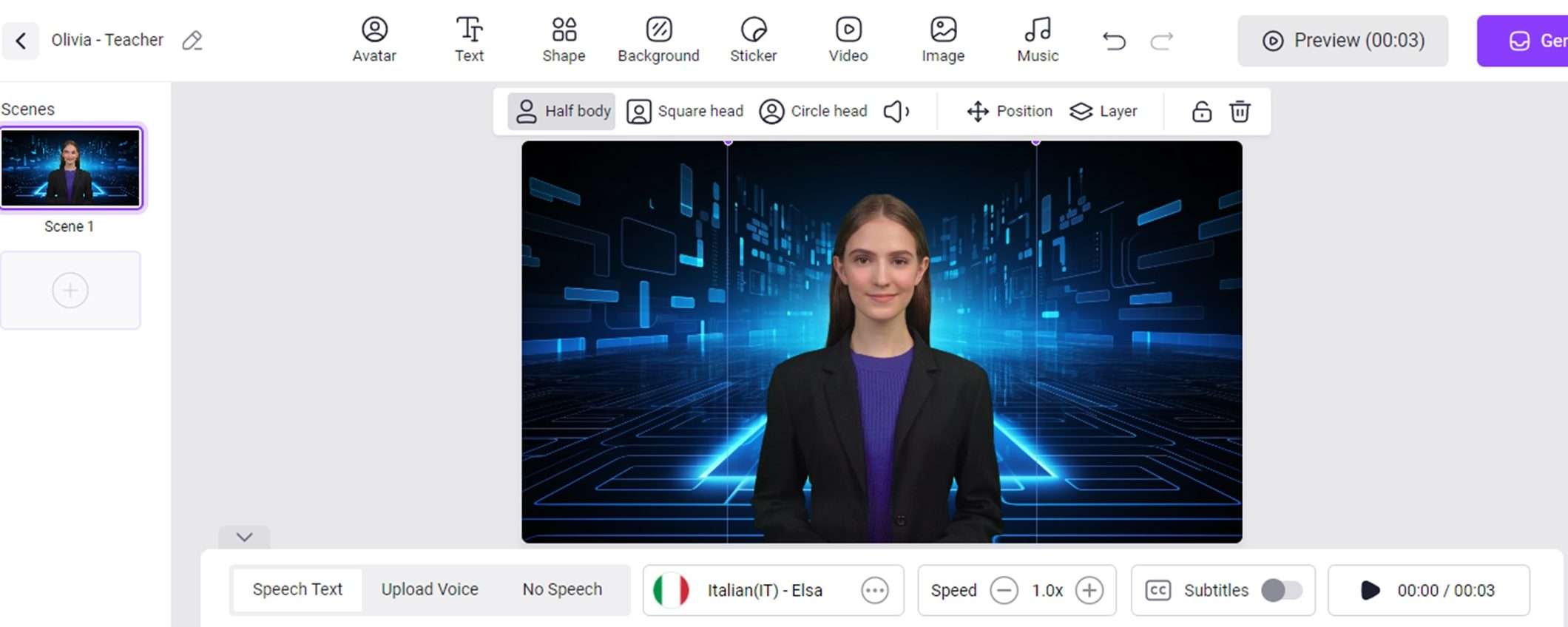The width and height of the screenshot is (1568, 627).
Task: Open the Avatar tool
Action: [374, 40]
